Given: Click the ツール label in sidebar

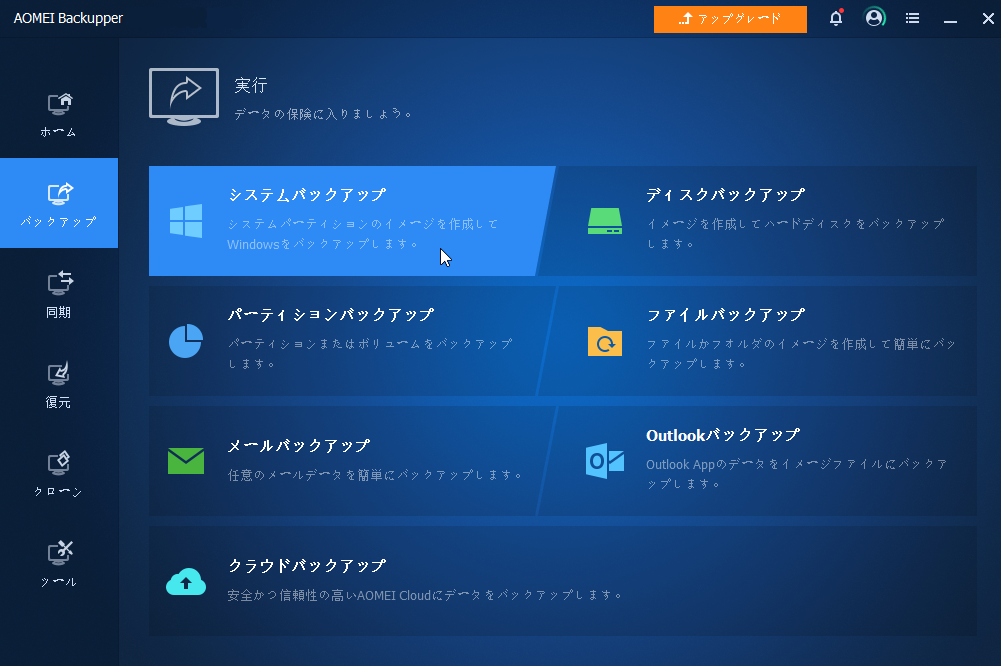Looking at the screenshot, I should 58,582.
